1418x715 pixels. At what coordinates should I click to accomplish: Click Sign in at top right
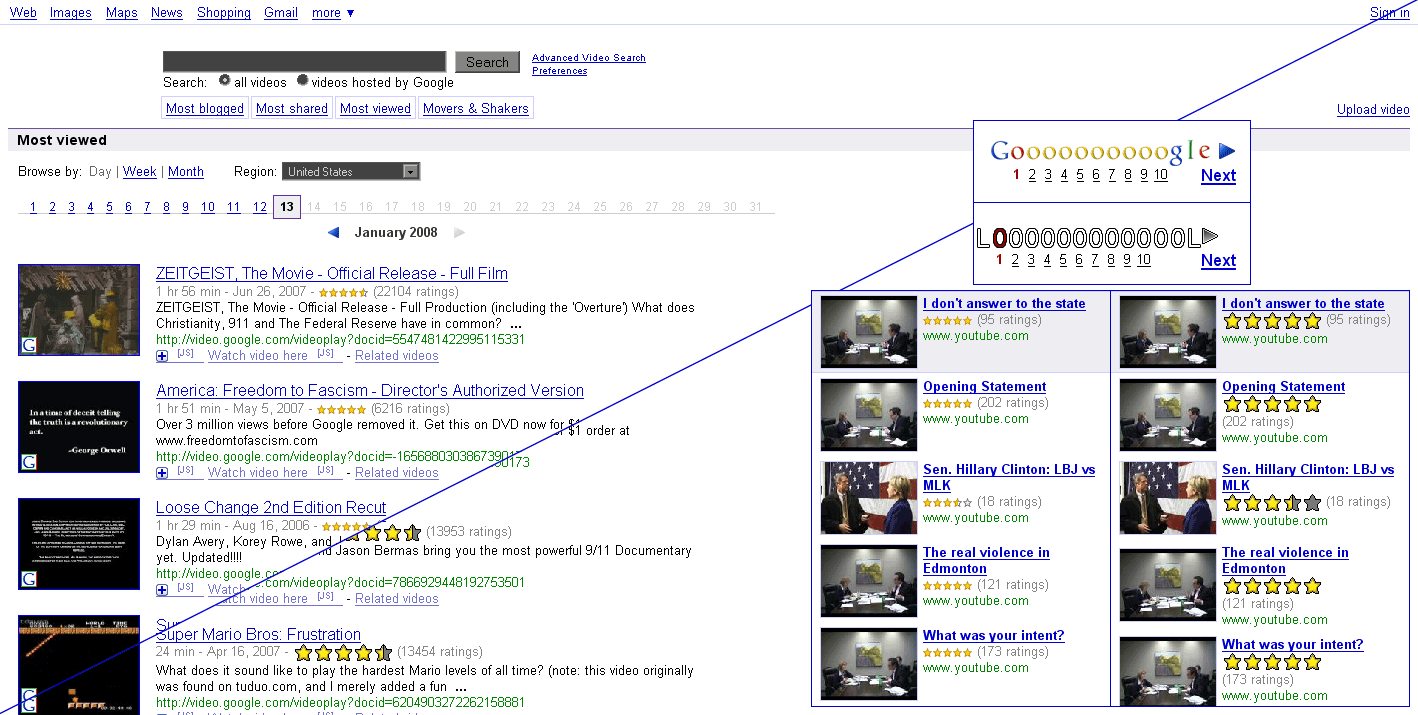[x=1390, y=13]
